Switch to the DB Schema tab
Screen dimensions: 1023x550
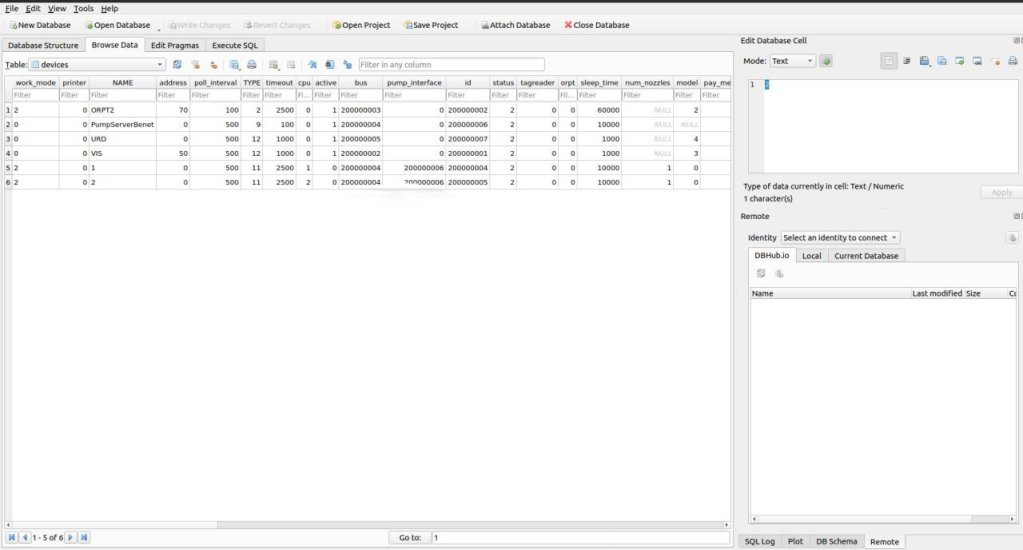tap(835, 541)
